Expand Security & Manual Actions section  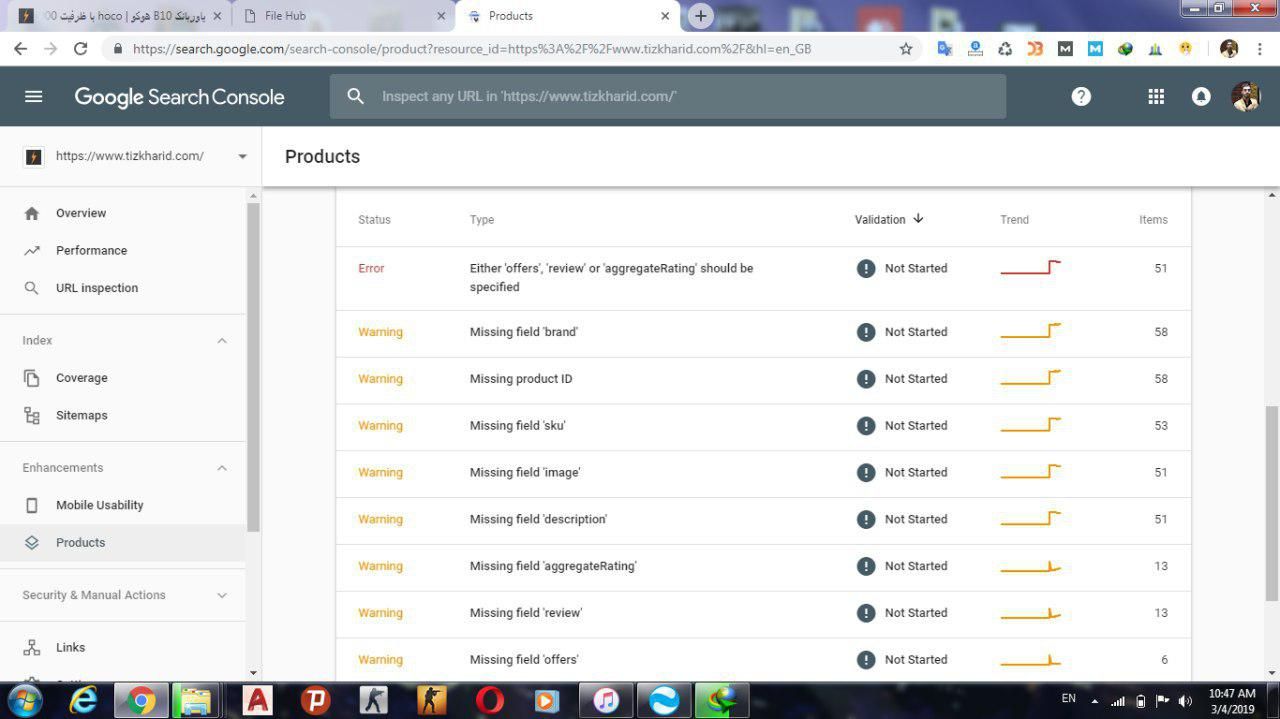coord(222,595)
